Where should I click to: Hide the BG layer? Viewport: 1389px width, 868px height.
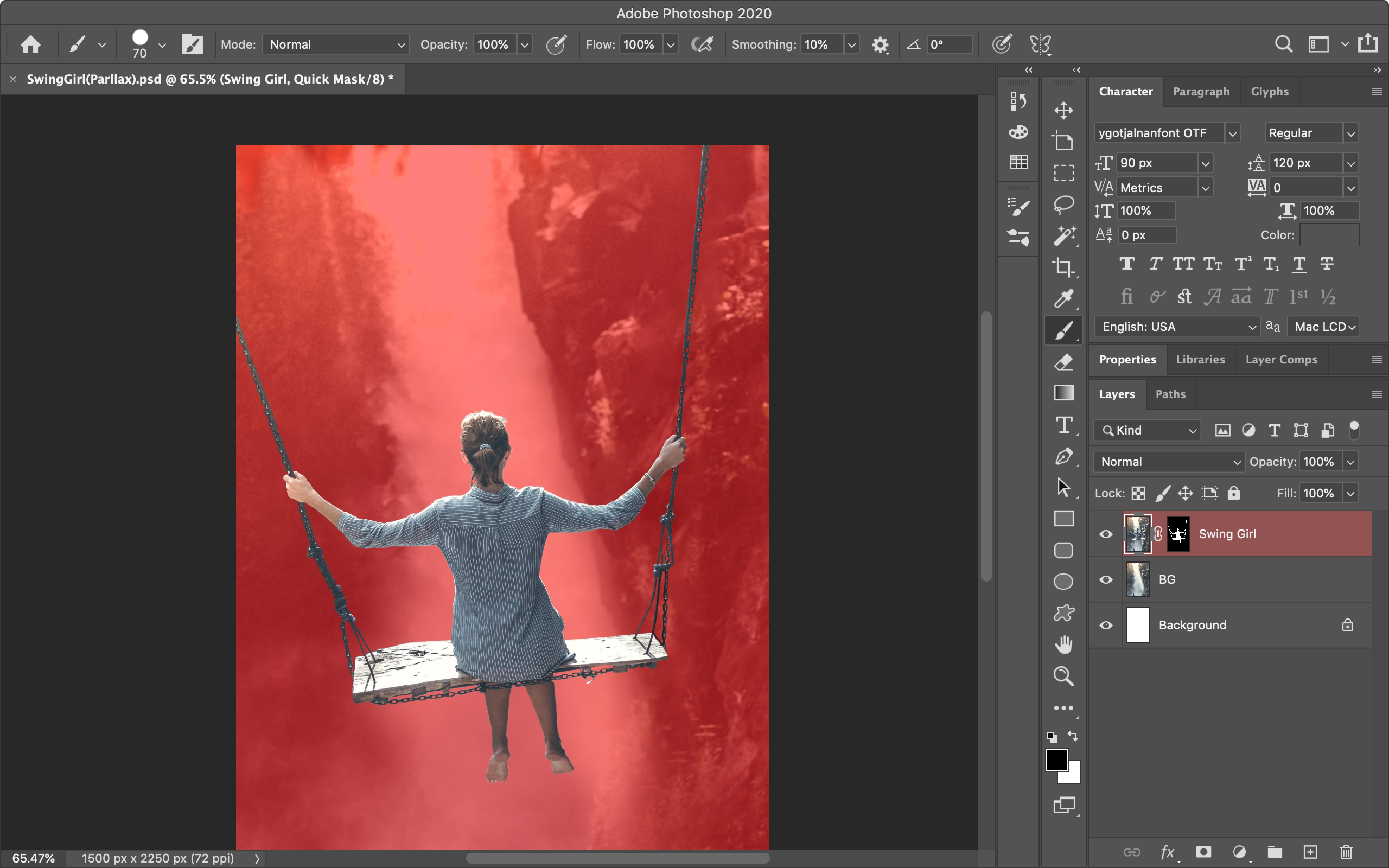click(x=1105, y=580)
